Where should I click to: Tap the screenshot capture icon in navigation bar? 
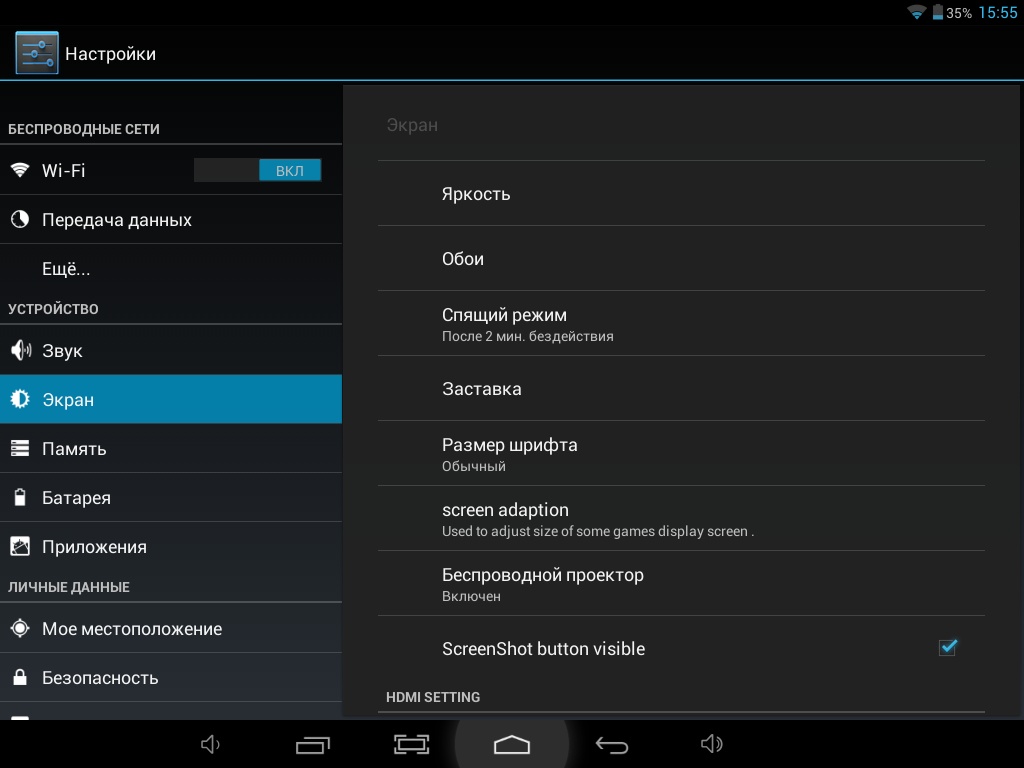tap(411, 744)
